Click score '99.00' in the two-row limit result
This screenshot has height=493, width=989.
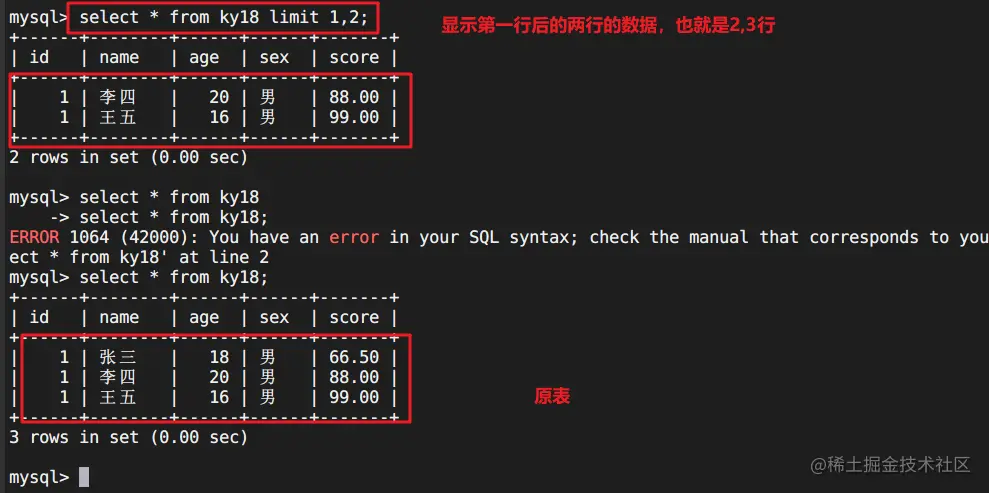pos(354,117)
